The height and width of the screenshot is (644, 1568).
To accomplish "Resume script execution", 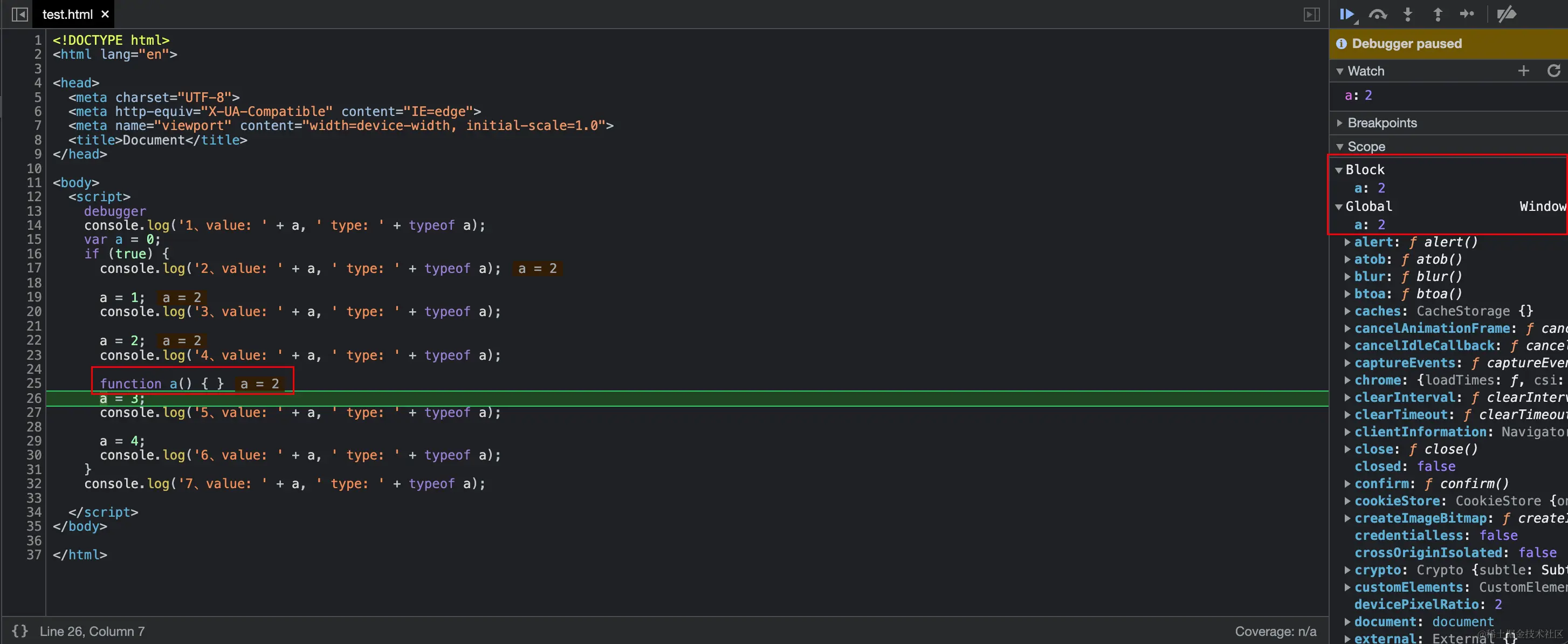I will [1347, 14].
